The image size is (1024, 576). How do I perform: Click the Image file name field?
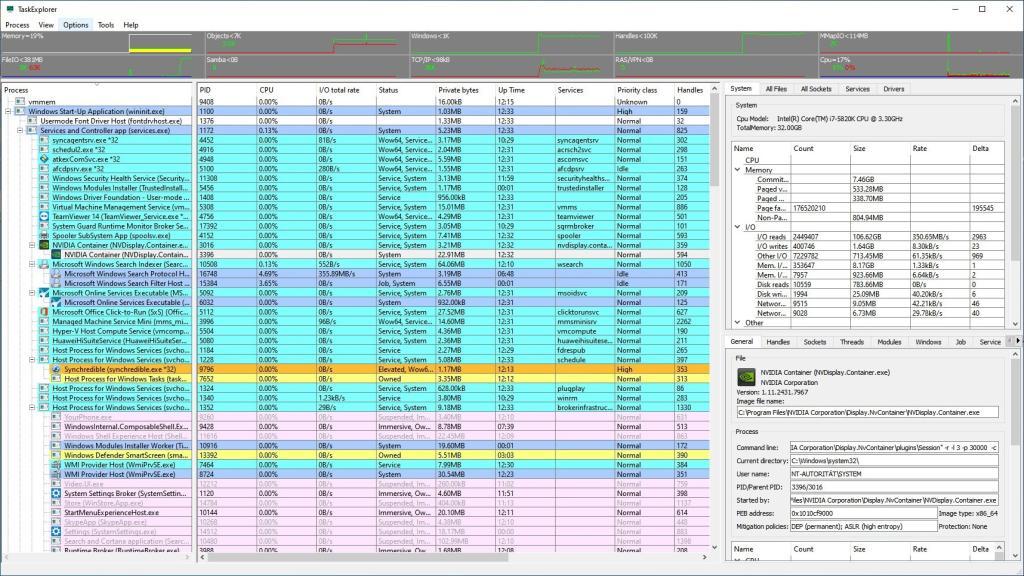867,412
